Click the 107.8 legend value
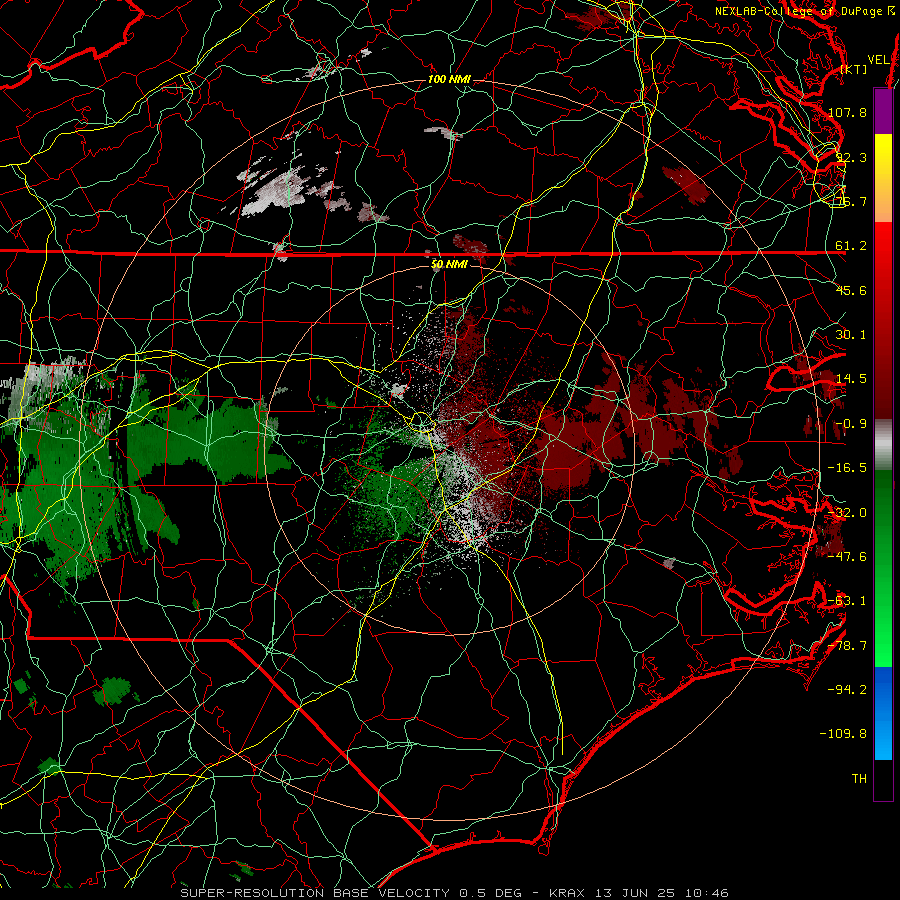 847,112
